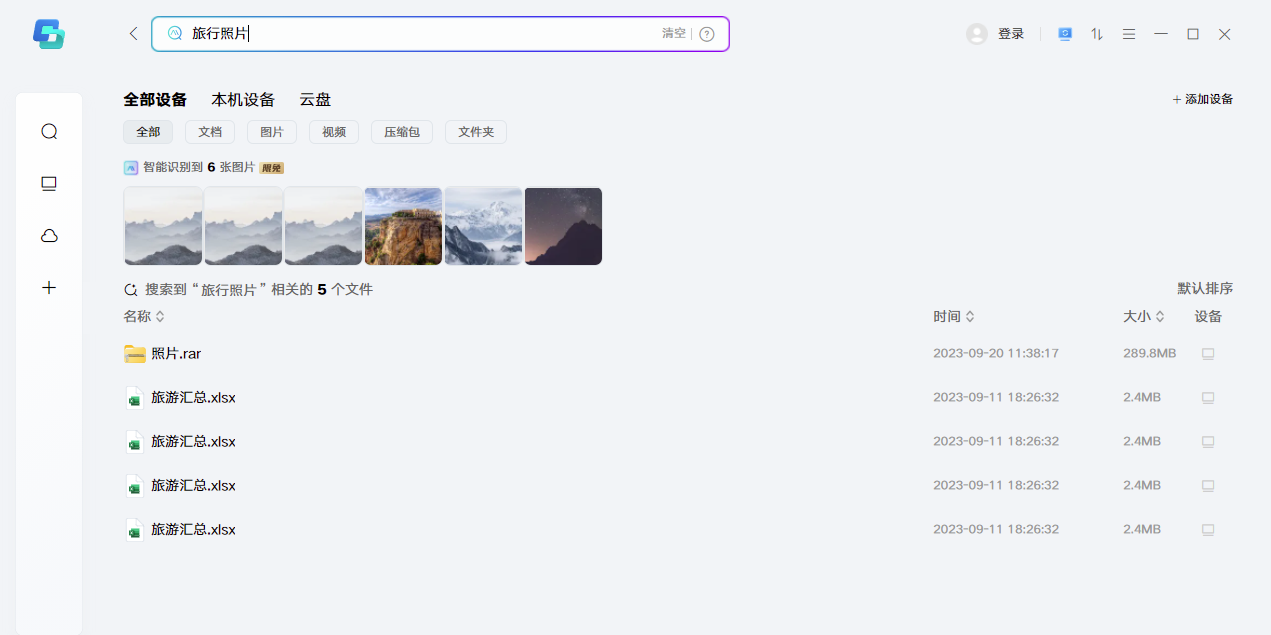The image size is (1271, 635).
Task: Select the search icon in sidebar
Action: tap(49, 132)
